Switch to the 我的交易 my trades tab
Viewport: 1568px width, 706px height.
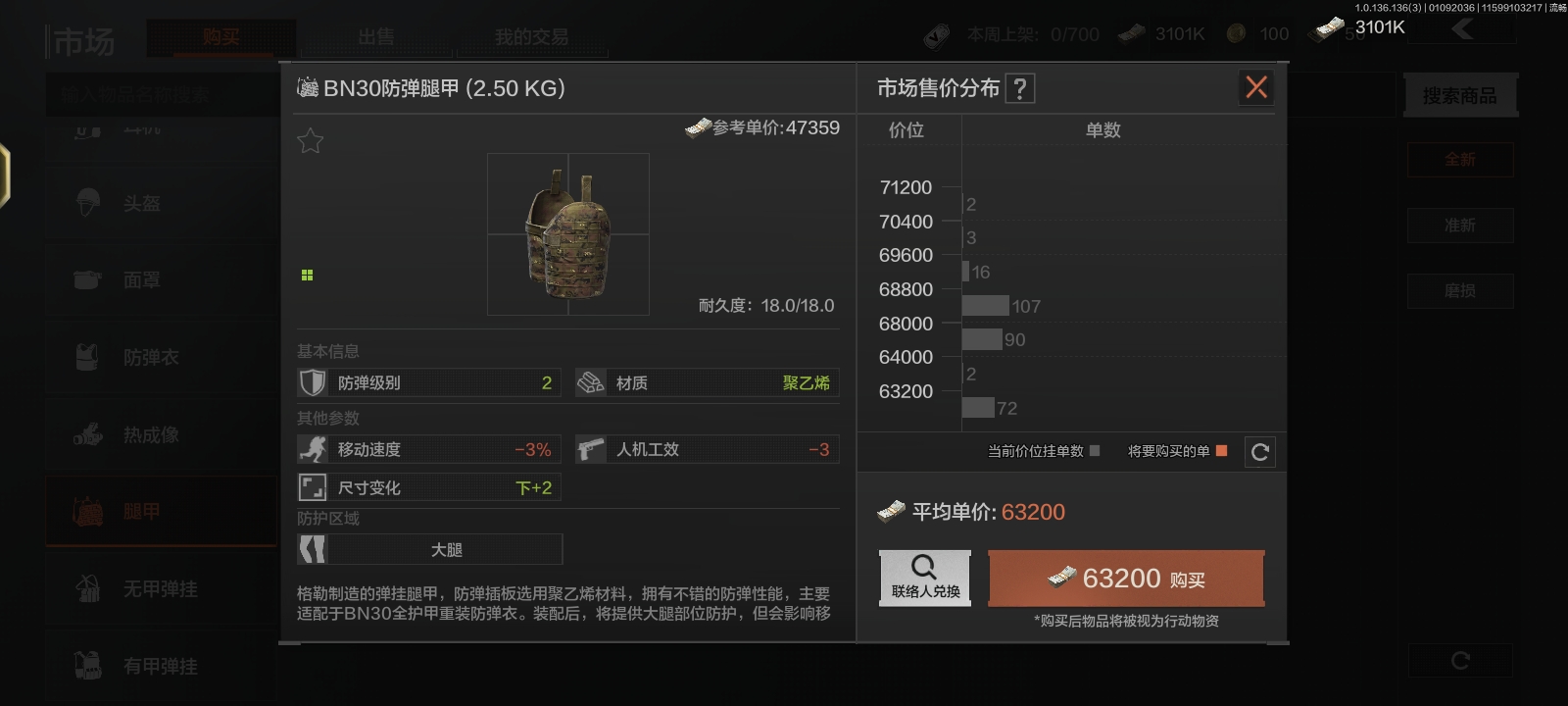click(531, 37)
